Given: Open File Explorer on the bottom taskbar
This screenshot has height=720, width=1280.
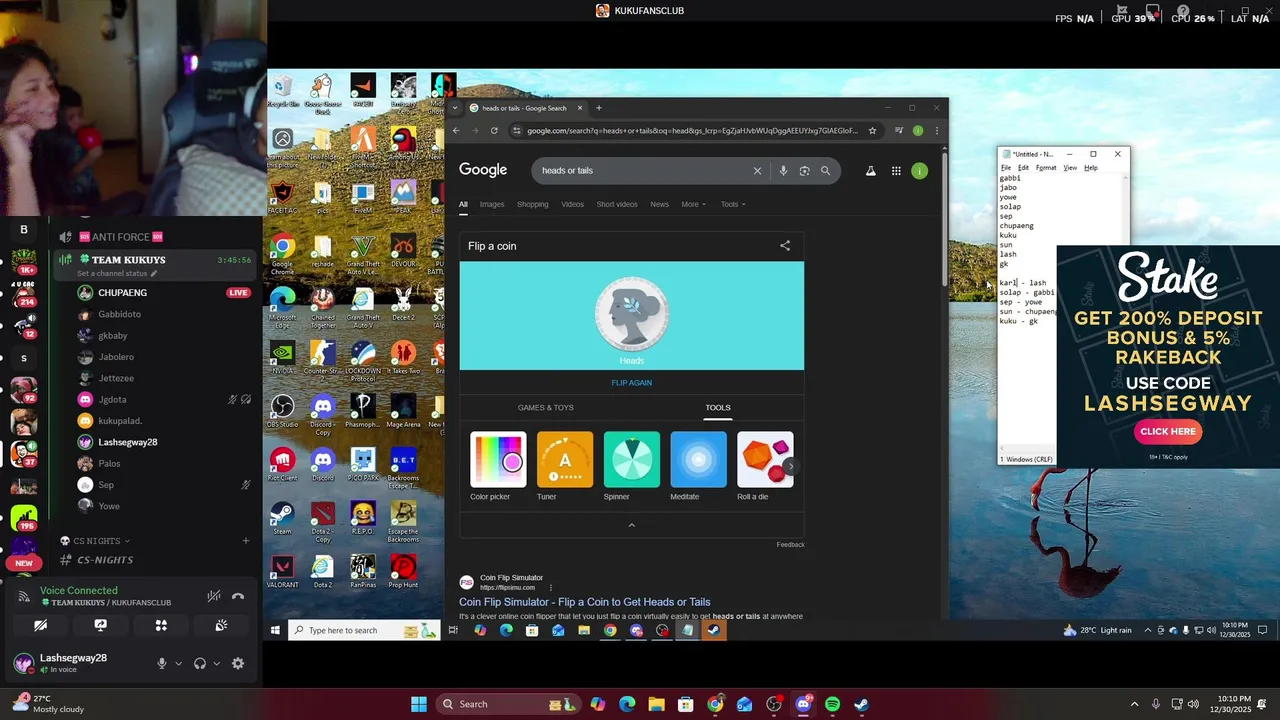Looking at the screenshot, I should [x=656, y=704].
